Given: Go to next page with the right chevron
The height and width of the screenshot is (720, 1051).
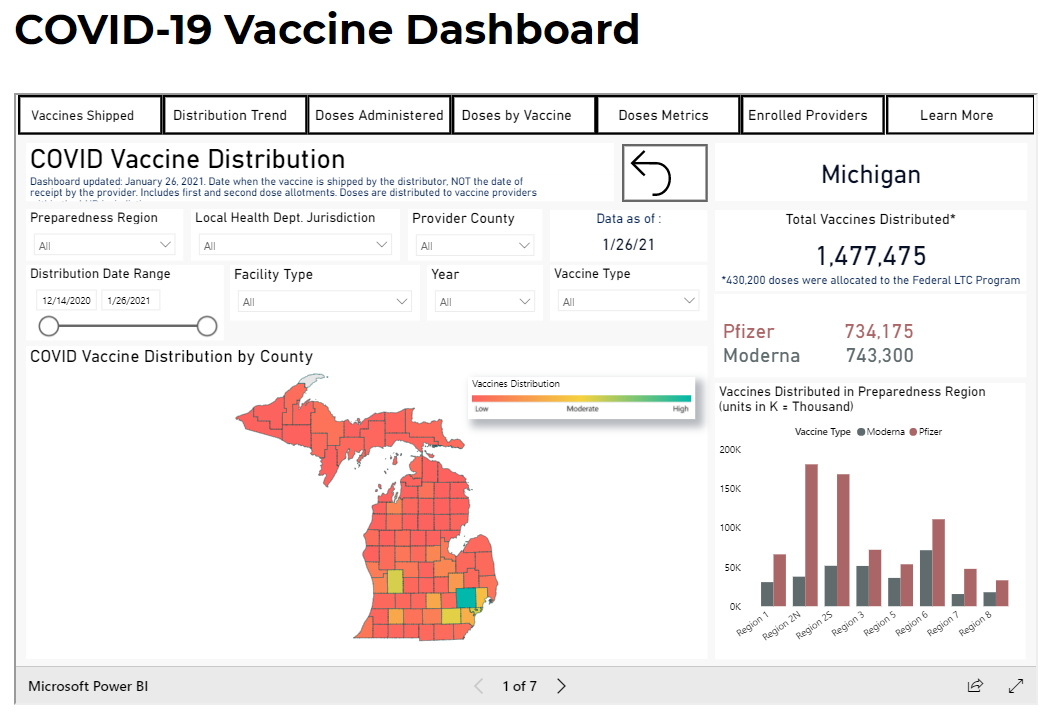Looking at the screenshot, I should [561, 686].
